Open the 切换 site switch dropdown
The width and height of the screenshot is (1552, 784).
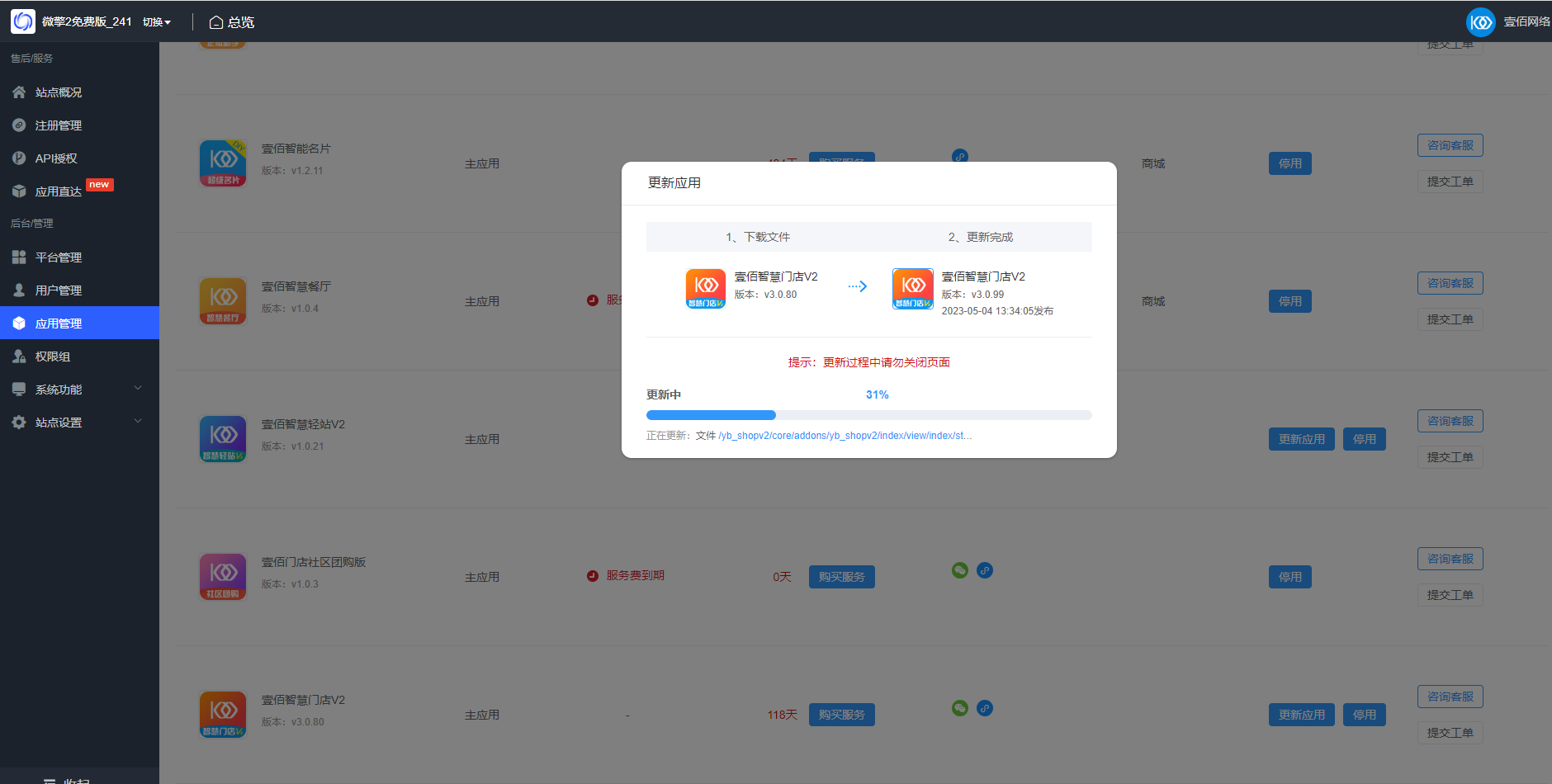pos(157,22)
